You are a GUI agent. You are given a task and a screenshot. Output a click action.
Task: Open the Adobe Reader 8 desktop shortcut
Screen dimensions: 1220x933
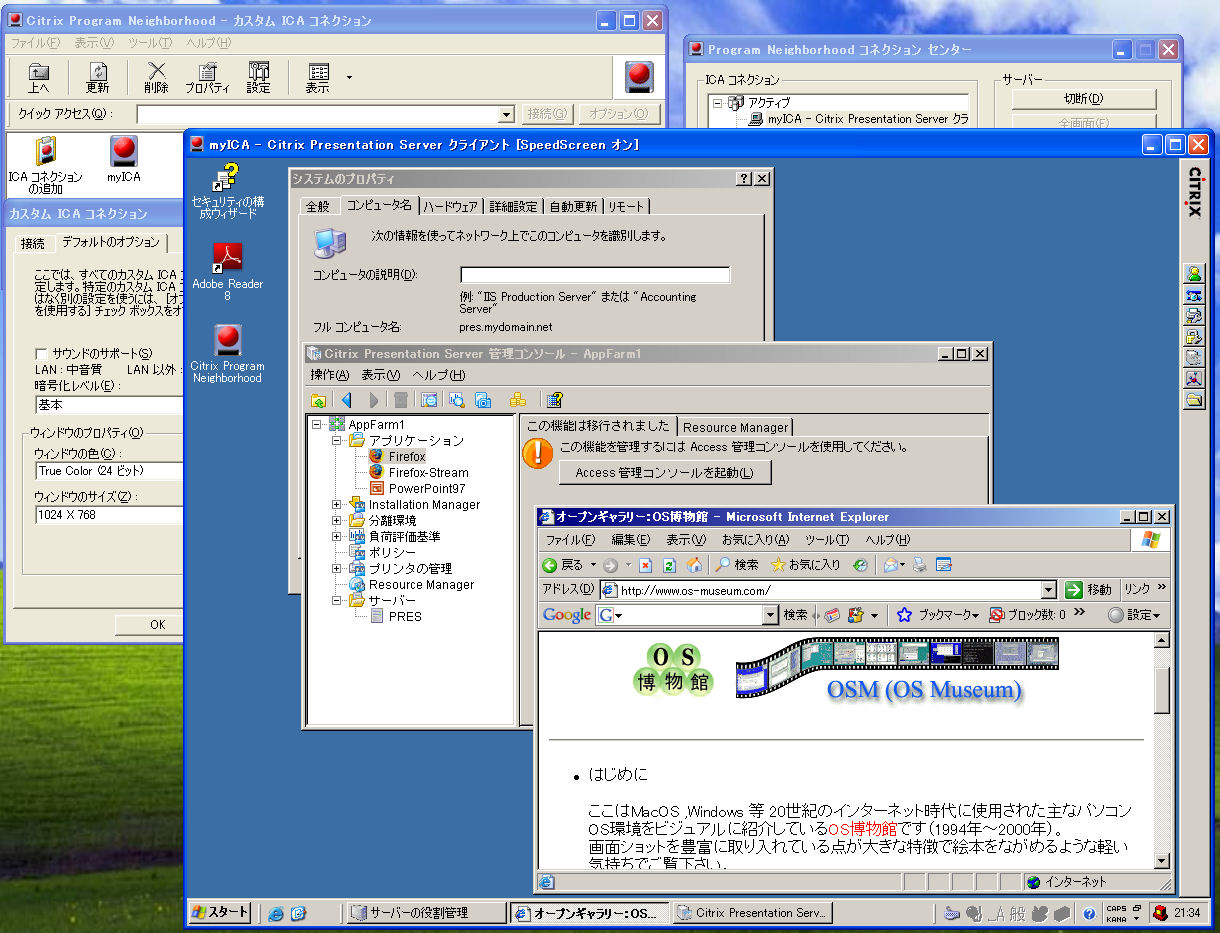(228, 271)
